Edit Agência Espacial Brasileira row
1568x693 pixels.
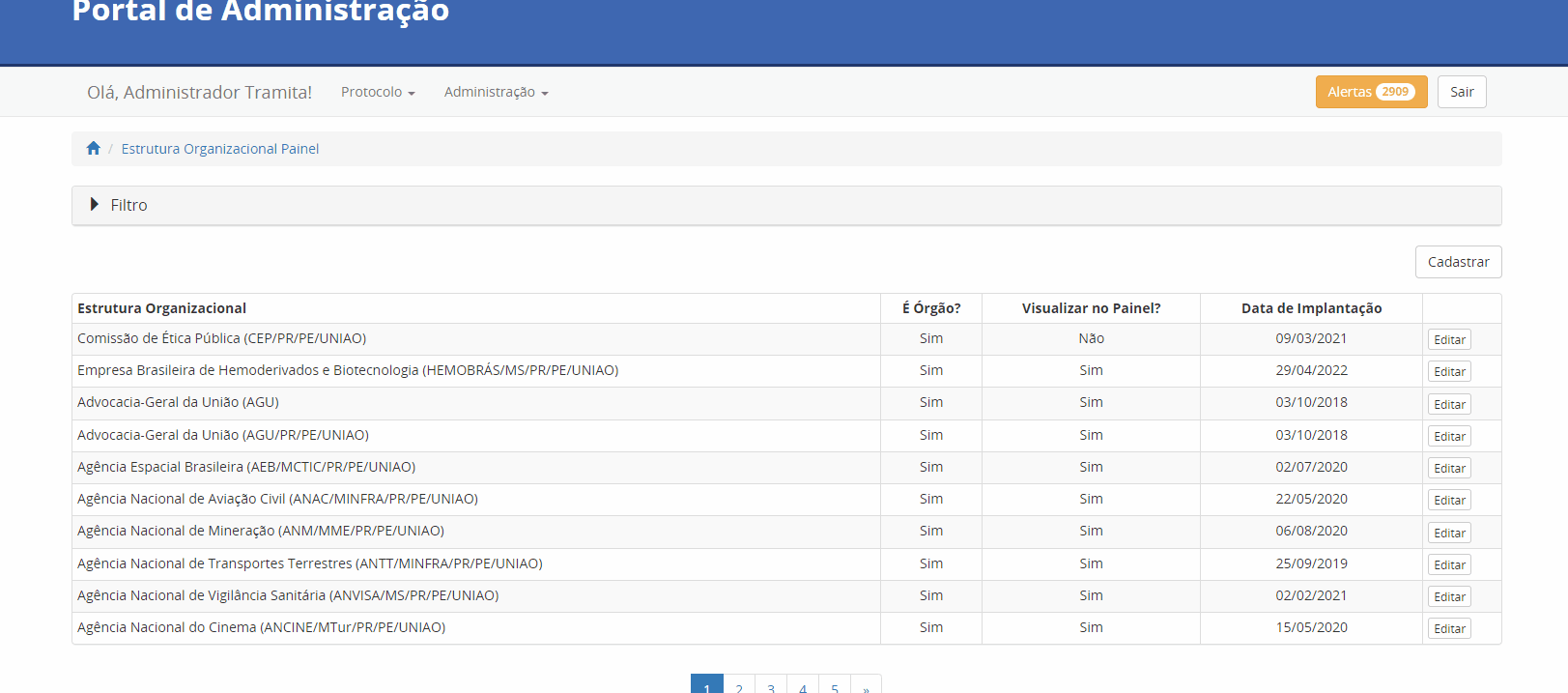coord(1449,468)
